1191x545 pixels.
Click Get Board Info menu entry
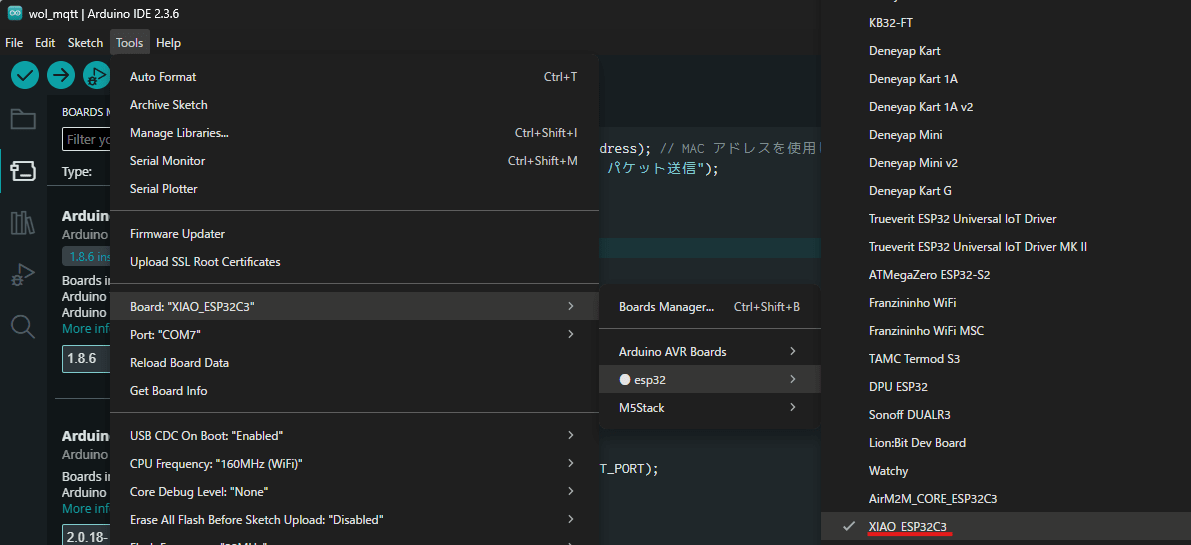pos(354,391)
